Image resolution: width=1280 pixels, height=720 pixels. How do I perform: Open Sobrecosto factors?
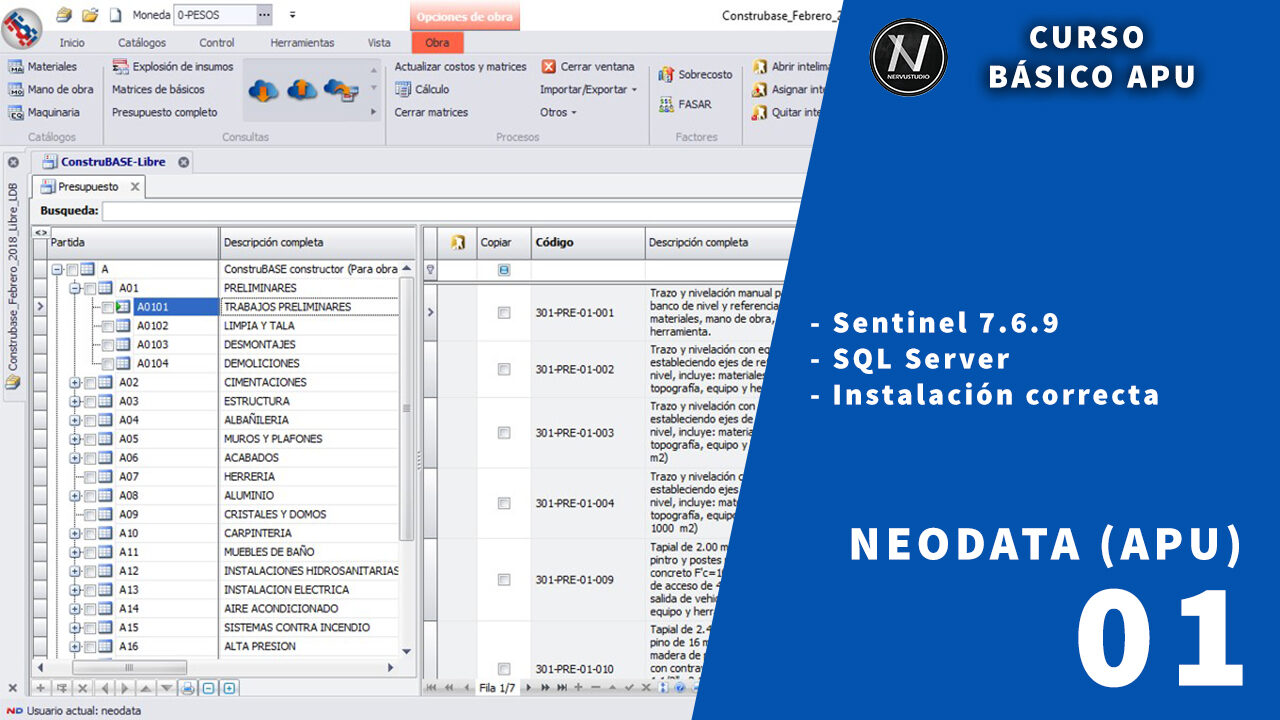tap(695, 74)
